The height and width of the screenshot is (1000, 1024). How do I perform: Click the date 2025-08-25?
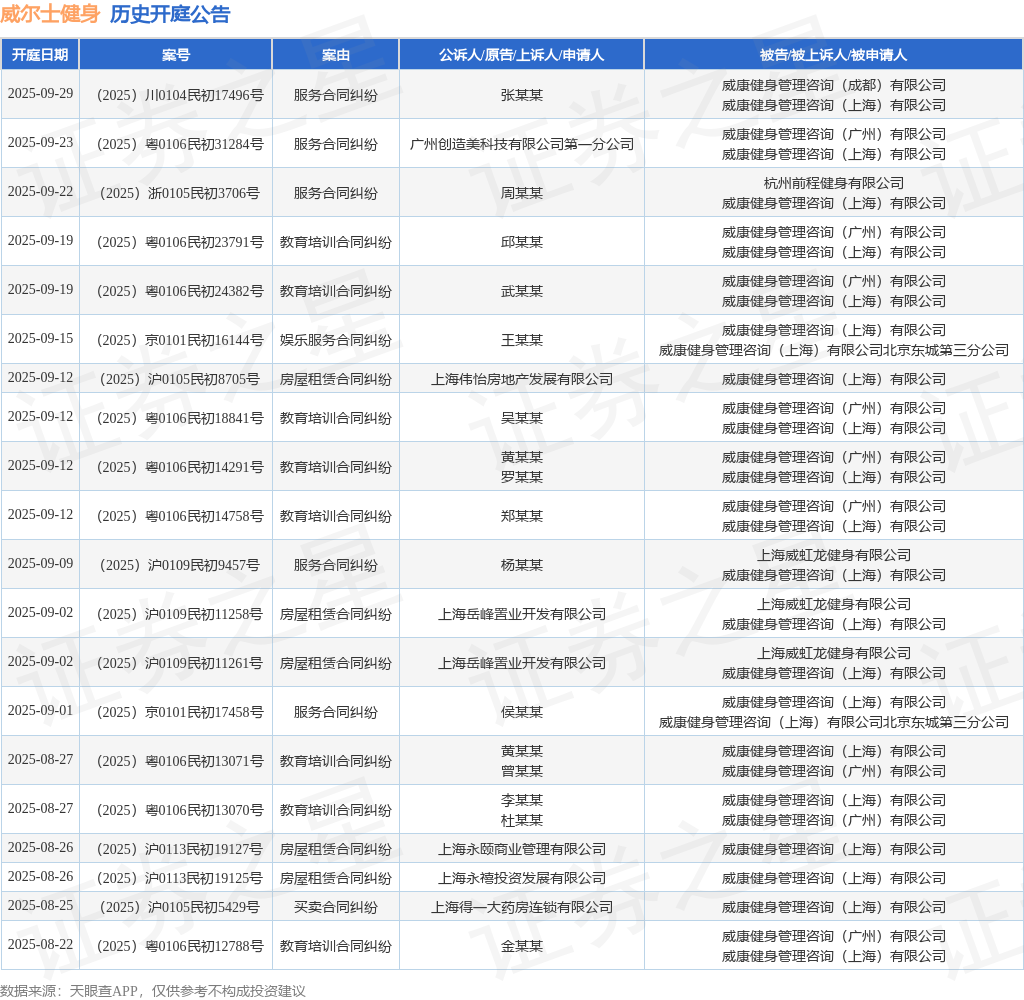(40, 905)
